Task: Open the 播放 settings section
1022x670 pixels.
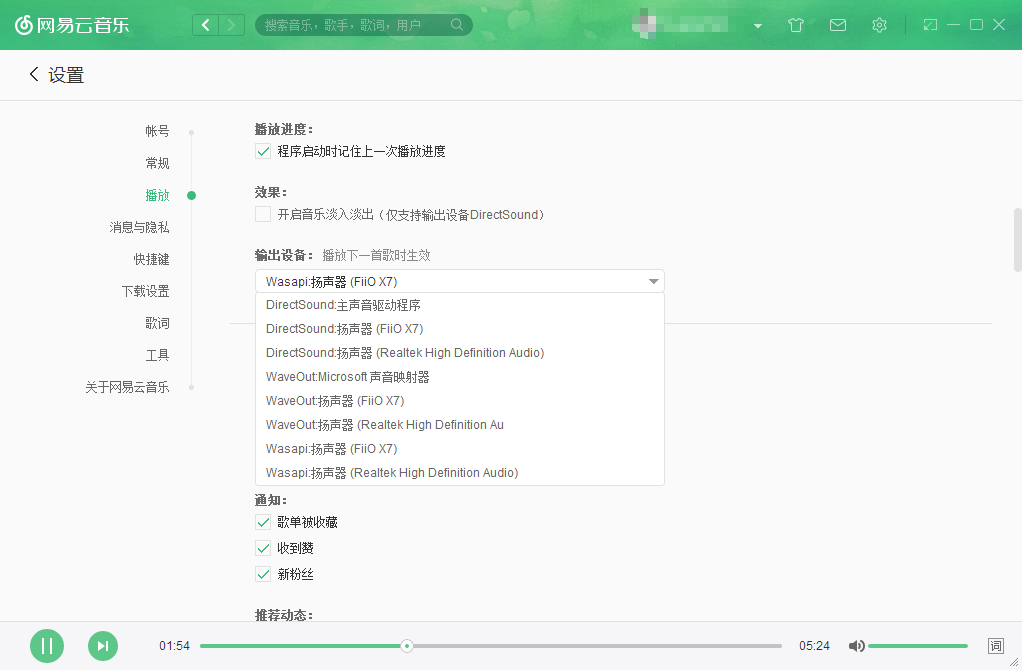Action: 157,195
